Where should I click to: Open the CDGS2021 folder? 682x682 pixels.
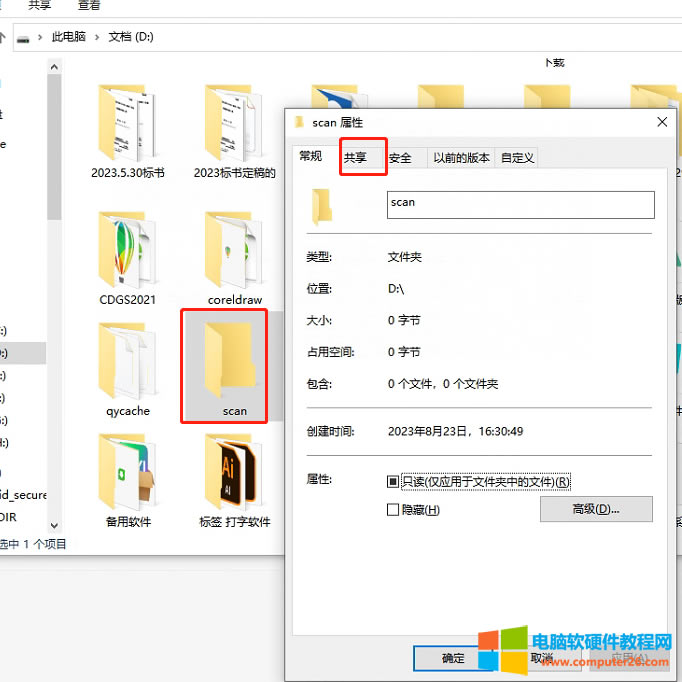pos(127,258)
